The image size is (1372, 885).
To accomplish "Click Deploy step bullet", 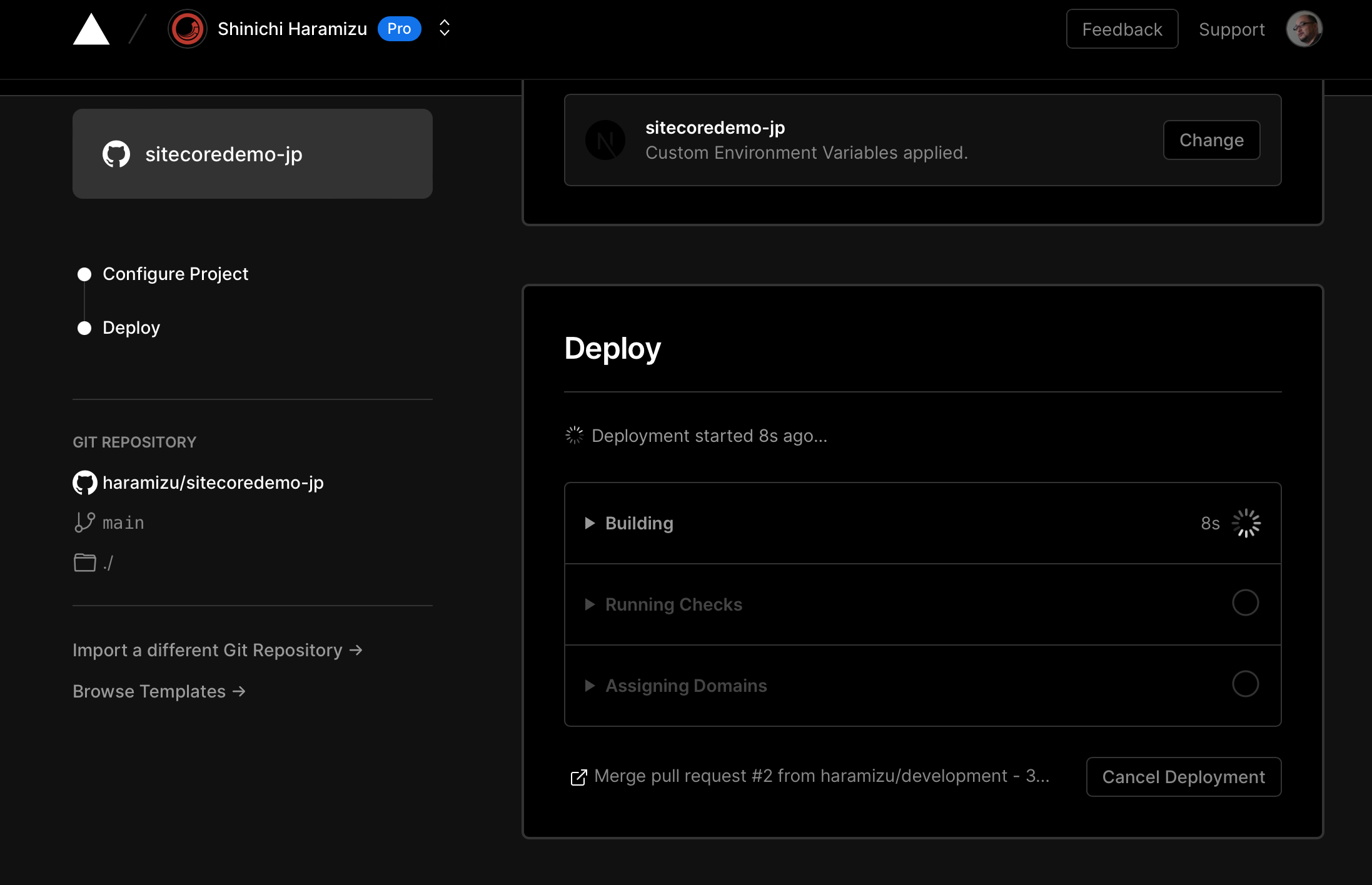I will click(x=84, y=328).
